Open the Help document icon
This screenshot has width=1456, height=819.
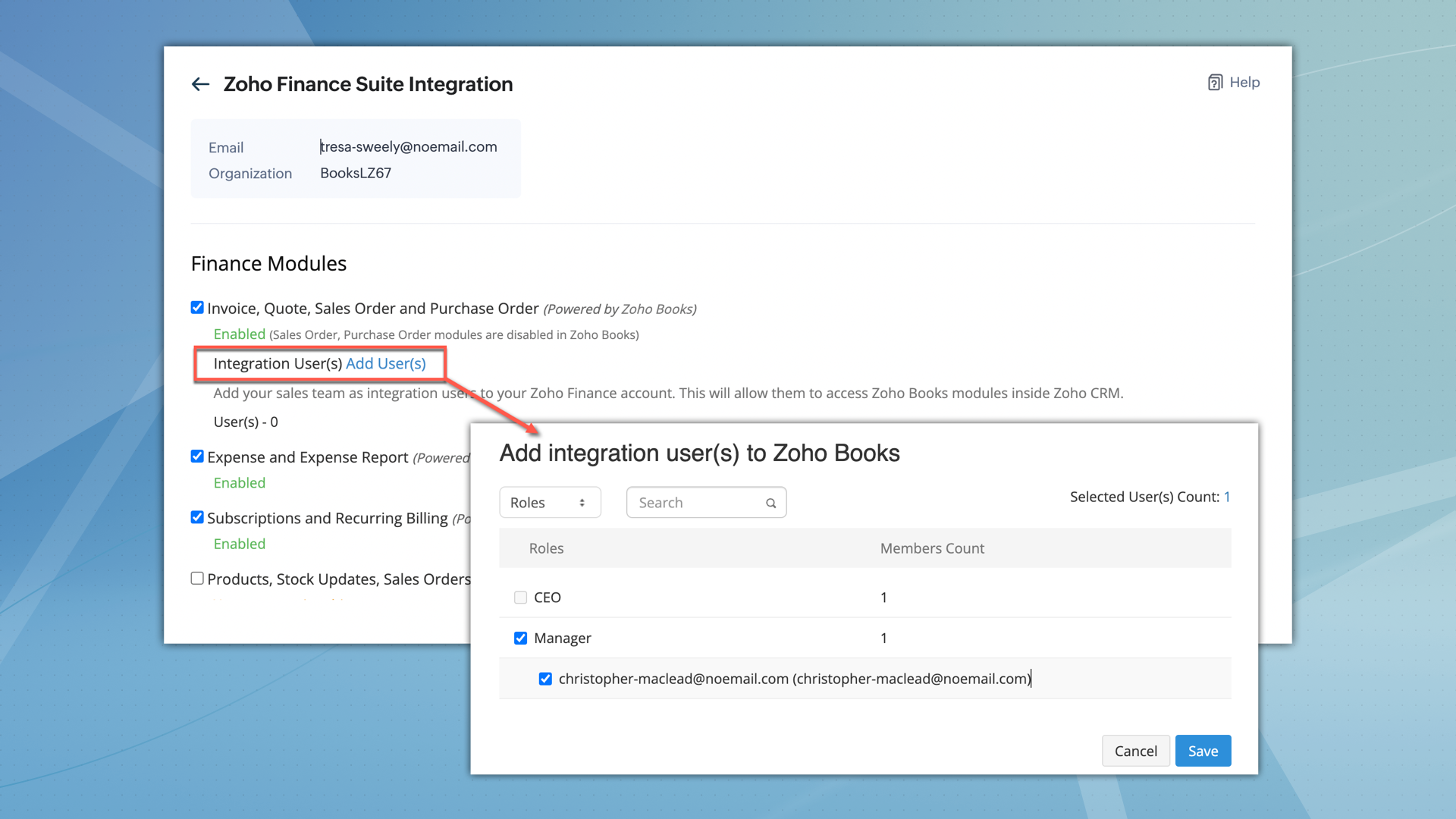point(1215,83)
